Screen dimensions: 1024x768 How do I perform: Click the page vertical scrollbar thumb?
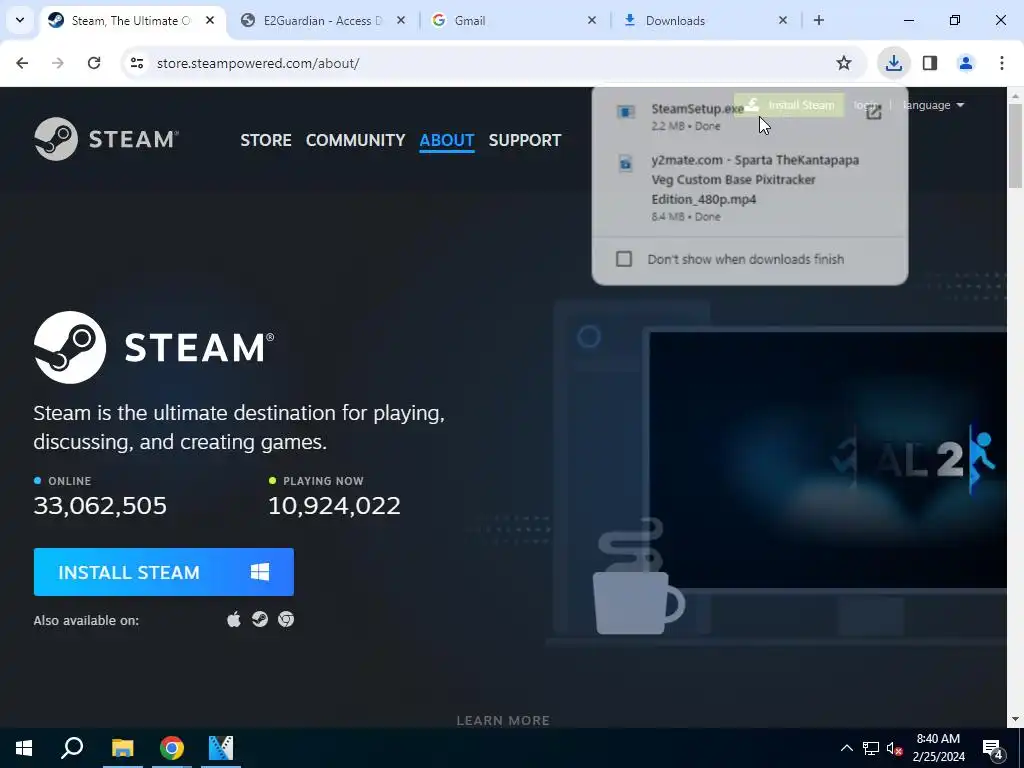tap(1014, 145)
